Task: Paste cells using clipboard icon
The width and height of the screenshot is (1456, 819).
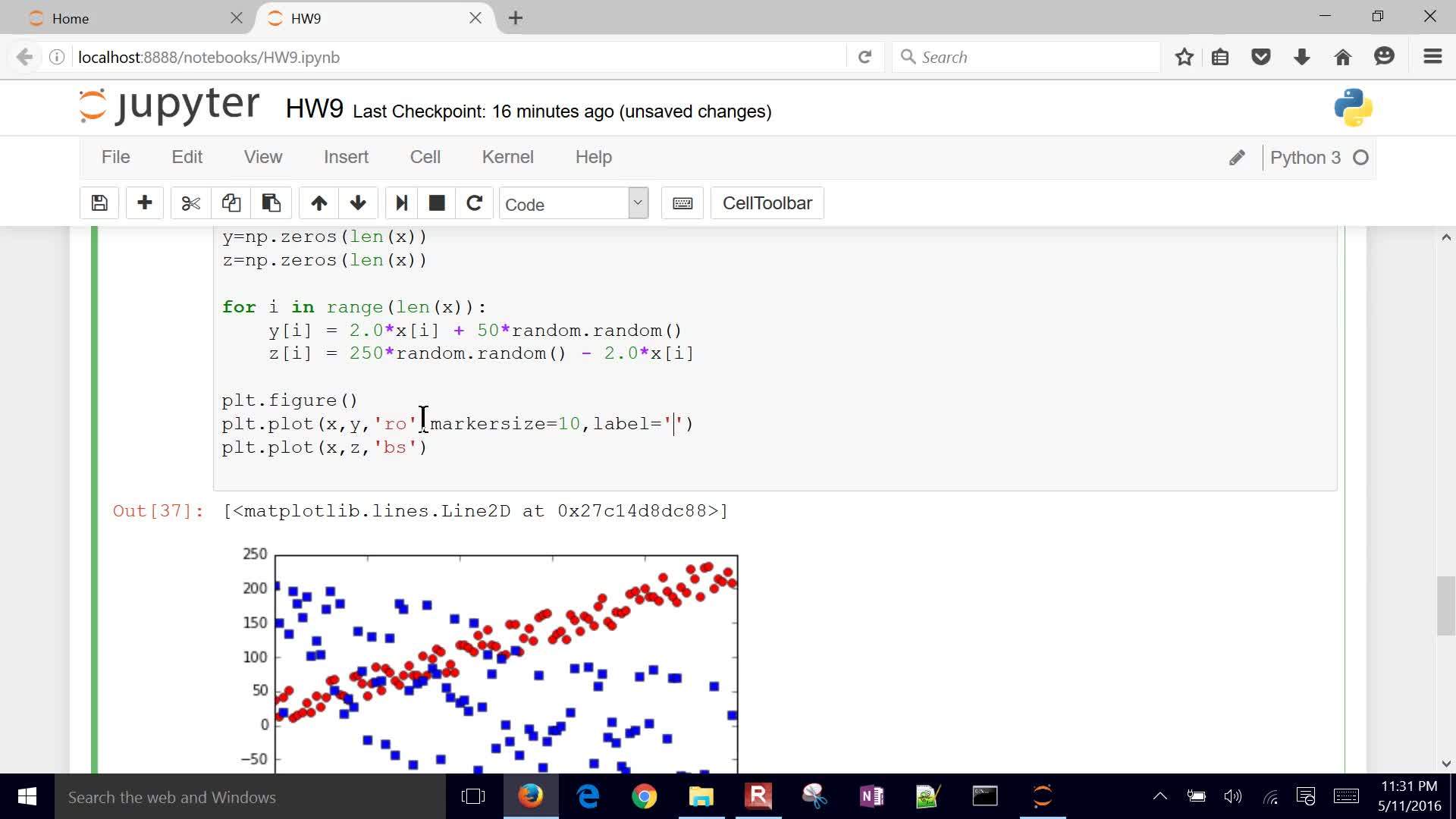Action: (x=271, y=202)
